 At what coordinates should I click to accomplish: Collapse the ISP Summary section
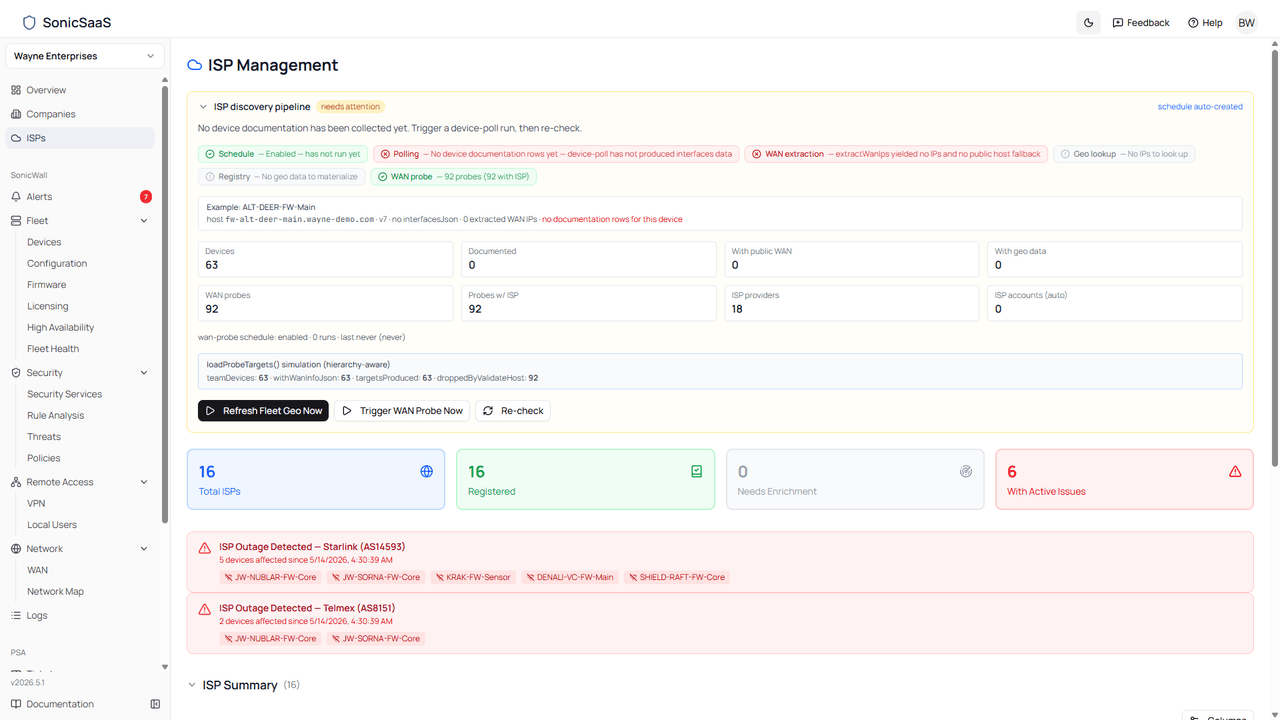pyautogui.click(x=192, y=685)
